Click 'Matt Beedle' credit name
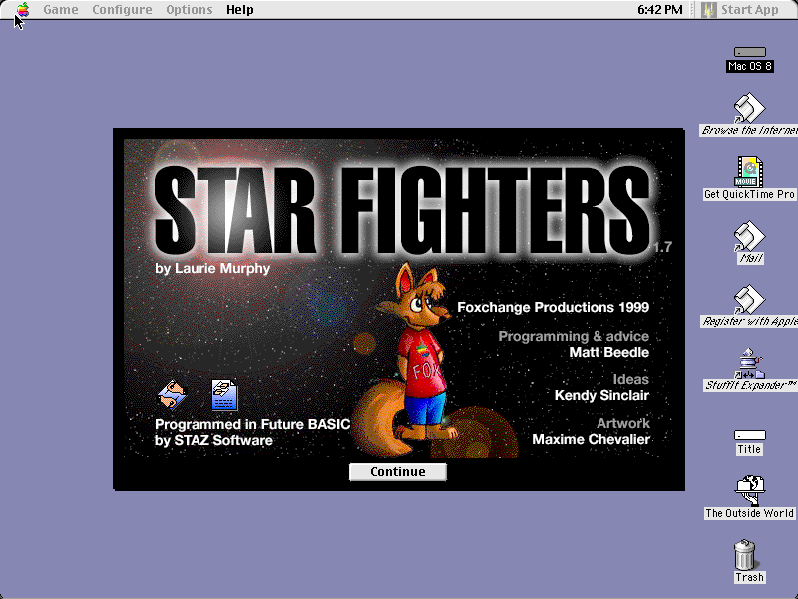 coord(609,352)
